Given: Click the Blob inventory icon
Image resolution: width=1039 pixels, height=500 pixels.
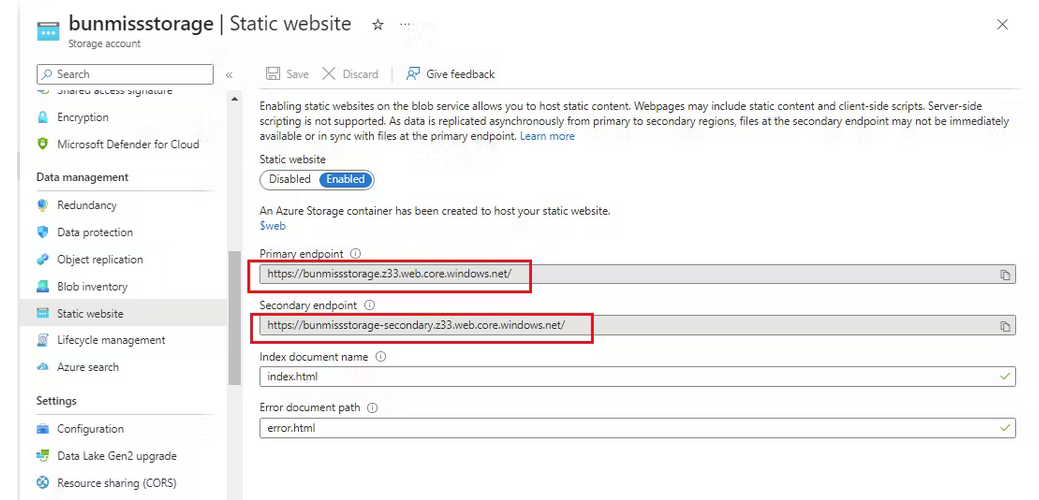Looking at the screenshot, I should [x=43, y=287].
